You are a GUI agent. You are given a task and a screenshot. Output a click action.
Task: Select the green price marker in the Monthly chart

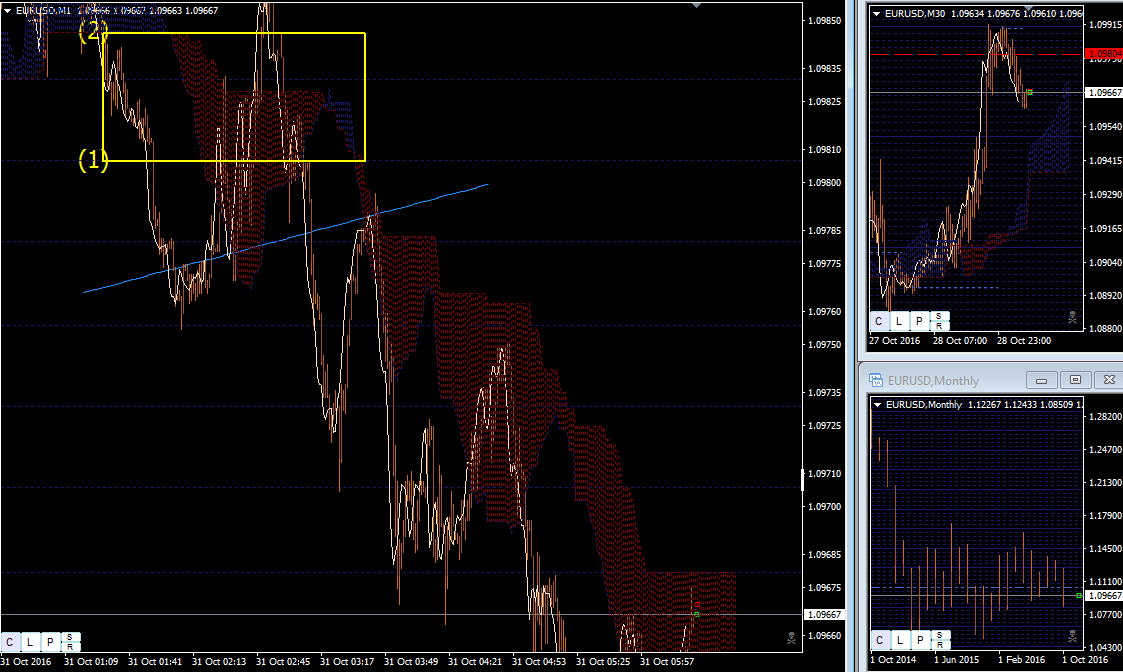[1079, 595]
